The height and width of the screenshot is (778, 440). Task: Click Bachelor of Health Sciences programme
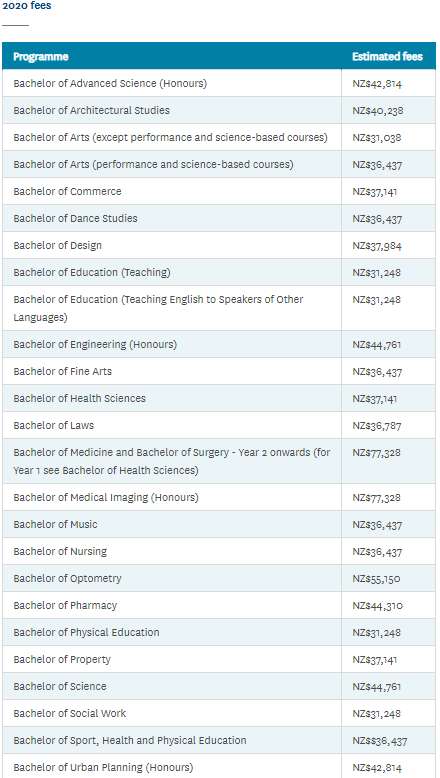[x=79, y=398]
